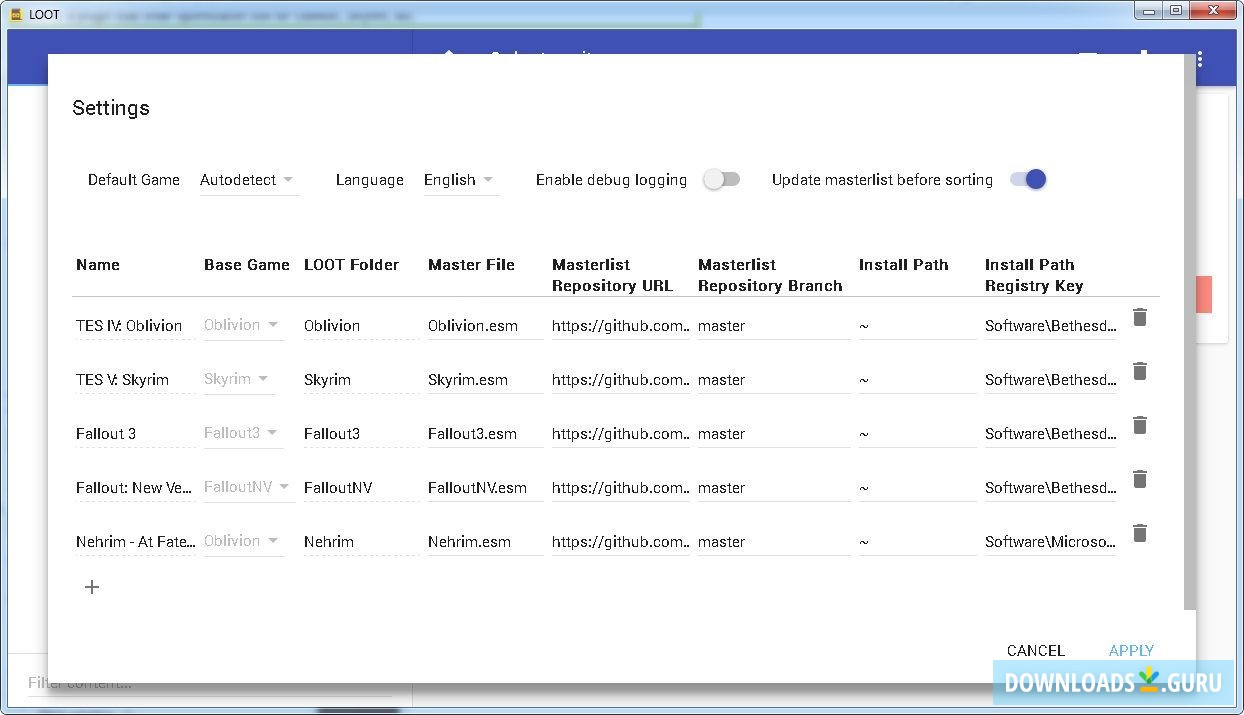This screenshot has height=715, width=1244.
Task: Click the trash icon for TES V: Skyrim
Action: [x=1139, y=372]
